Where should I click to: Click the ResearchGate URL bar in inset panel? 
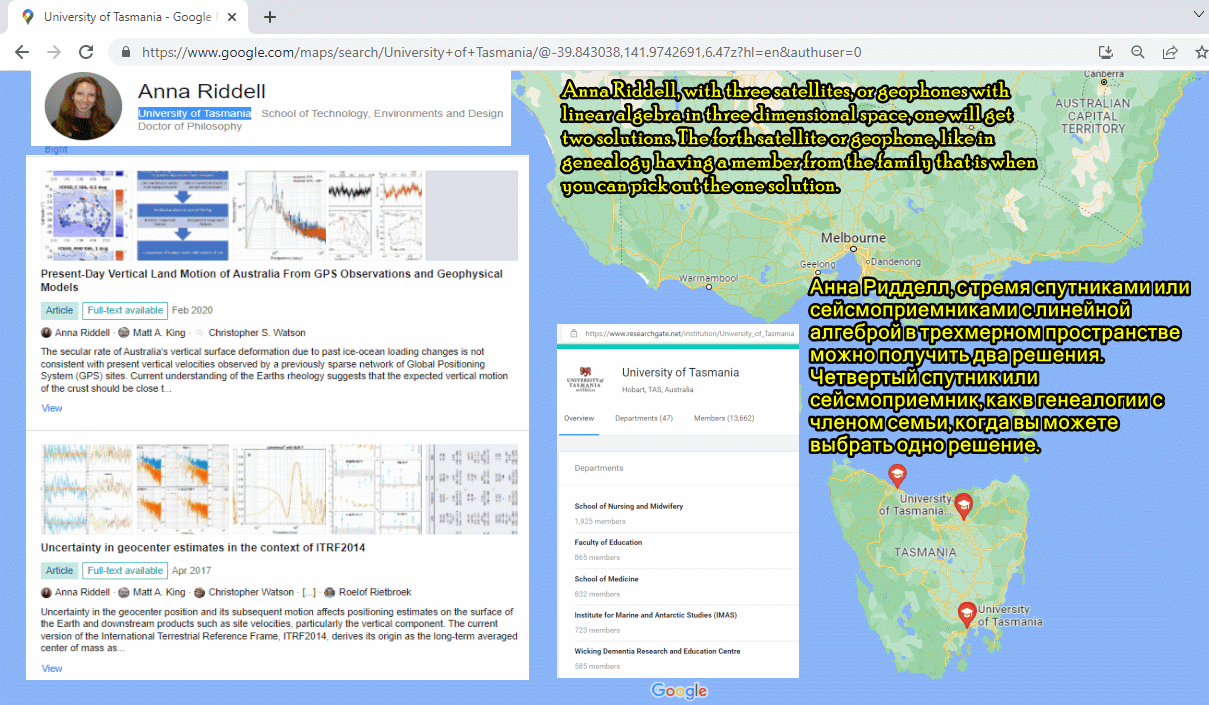678,334
